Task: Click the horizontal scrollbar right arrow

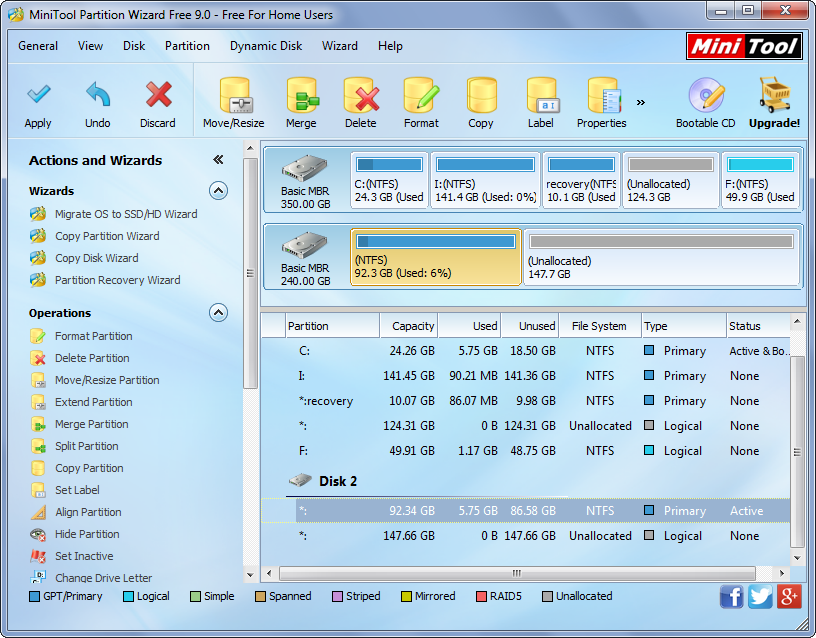Action: click(x=782, y=573)
